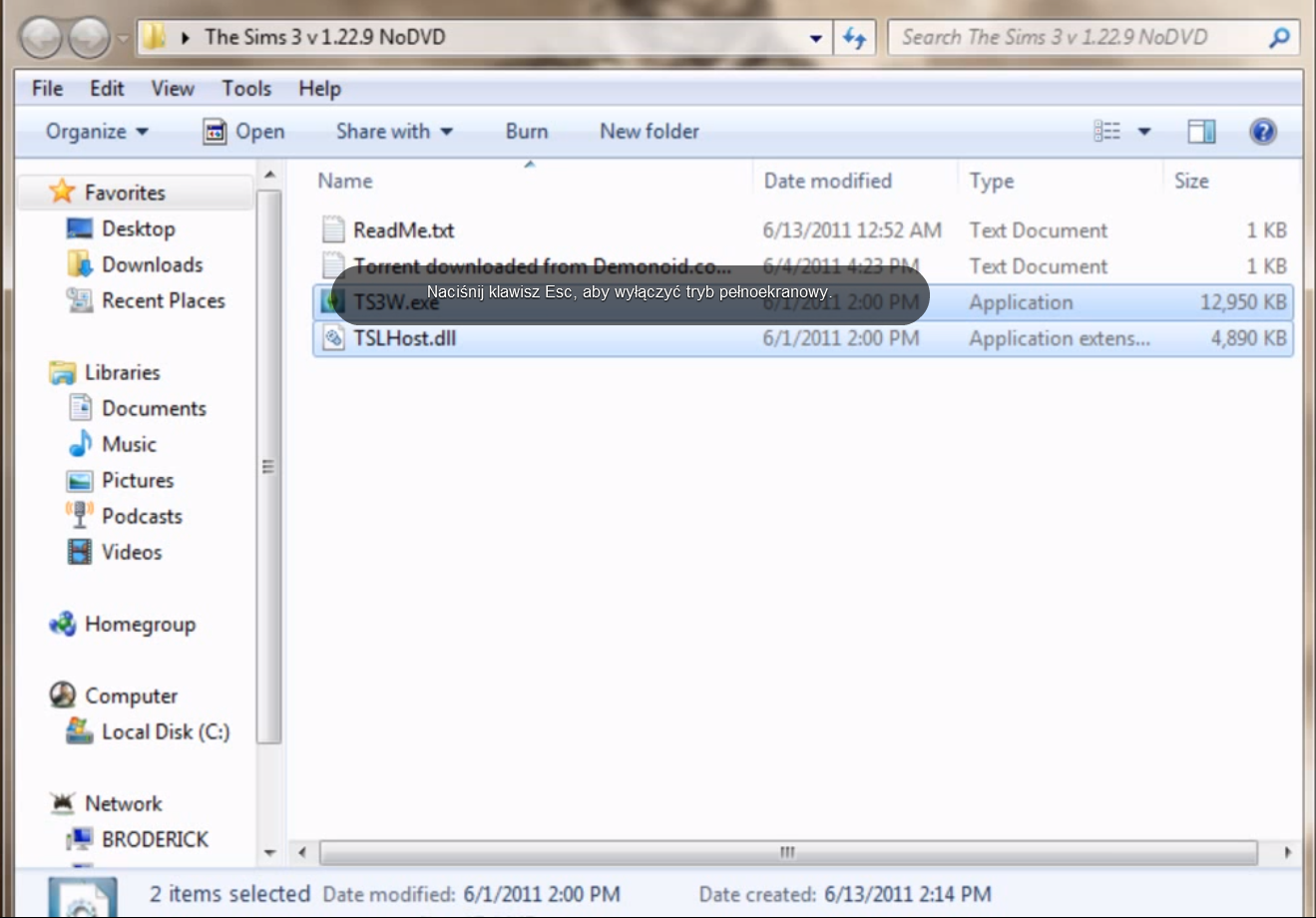Click the breadcrumb arrow before The Sims 3 folder
Image resolution: width=1316 pixels, height=918 pixels.
pos(186,38)
